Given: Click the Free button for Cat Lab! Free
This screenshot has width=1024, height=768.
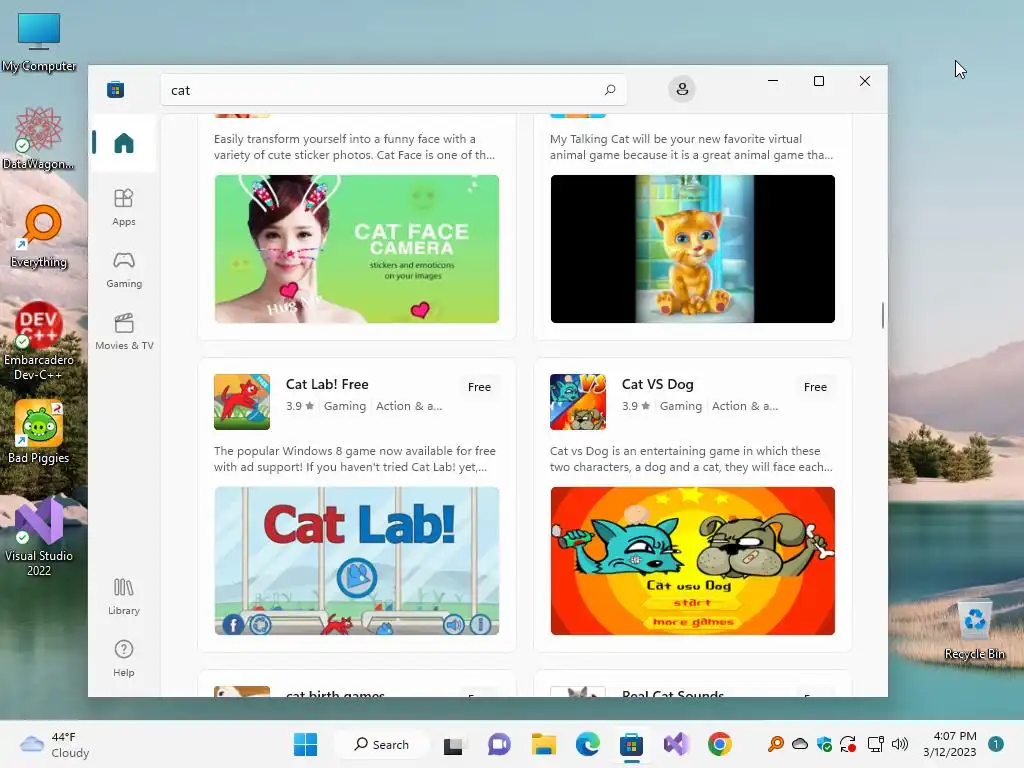Looking at the screenshot, I should coord(479,387).
